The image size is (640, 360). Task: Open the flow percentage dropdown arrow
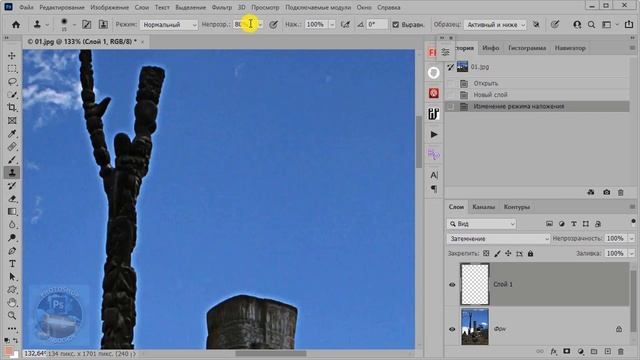(331, 25)
